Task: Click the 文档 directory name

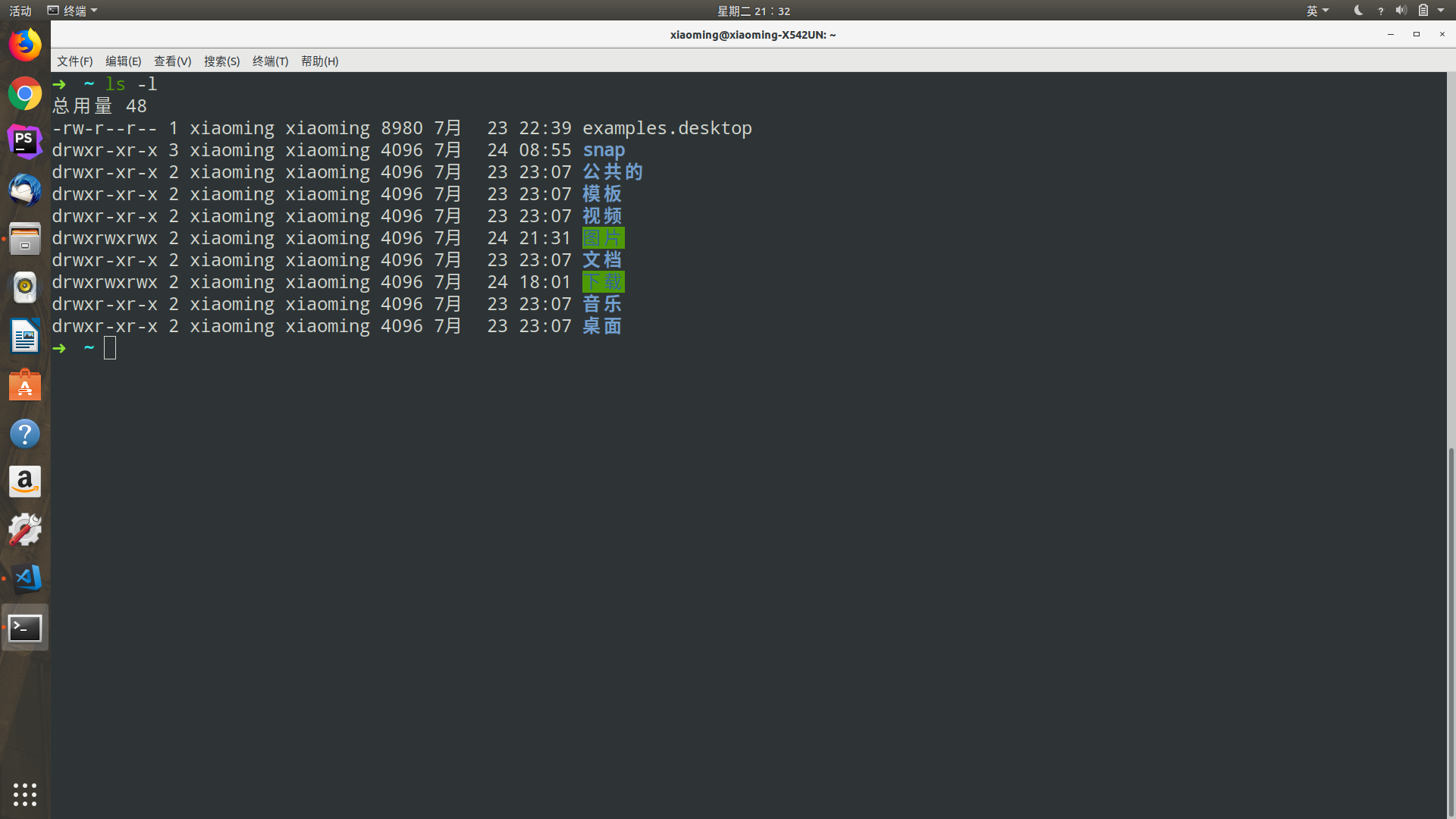Action: [602, 260]
